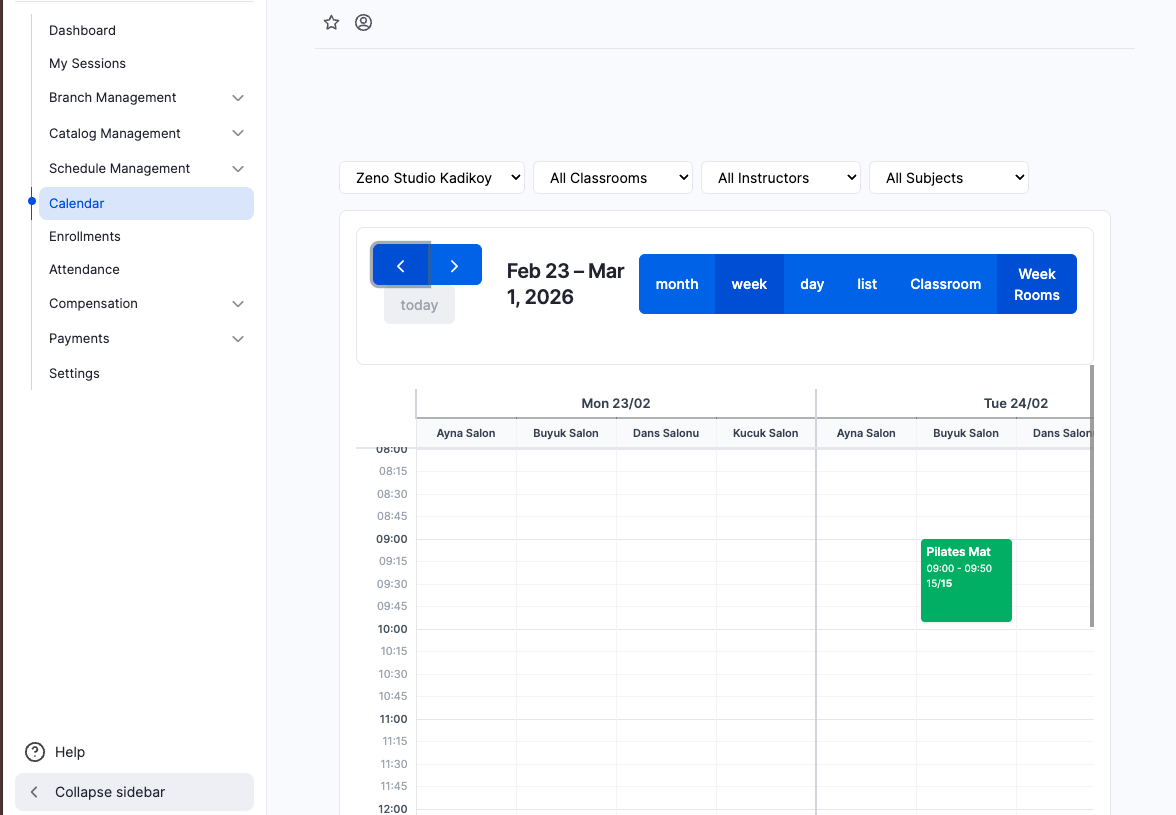Click Mon 23/02 day header

616,403
